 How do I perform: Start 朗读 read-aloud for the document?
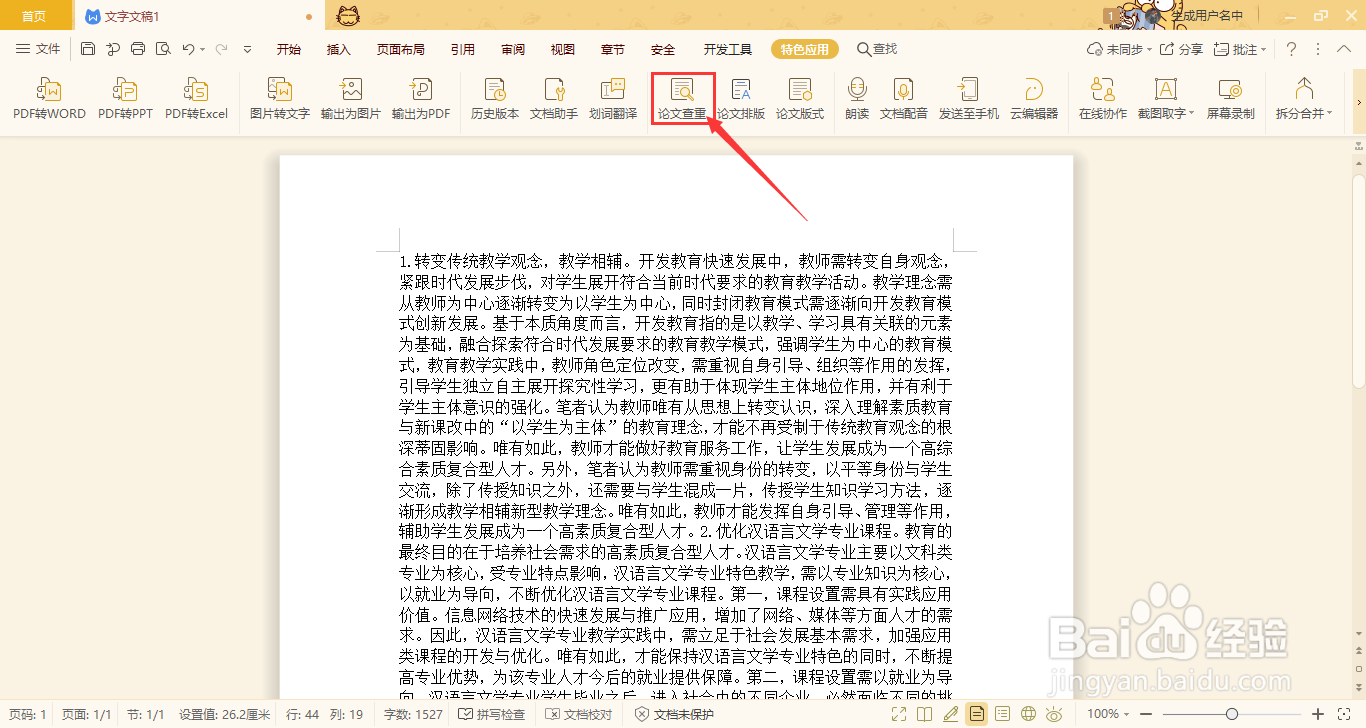click(856, 99)
